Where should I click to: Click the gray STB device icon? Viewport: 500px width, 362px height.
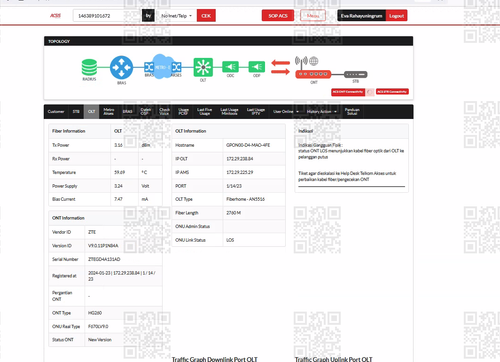355,74
